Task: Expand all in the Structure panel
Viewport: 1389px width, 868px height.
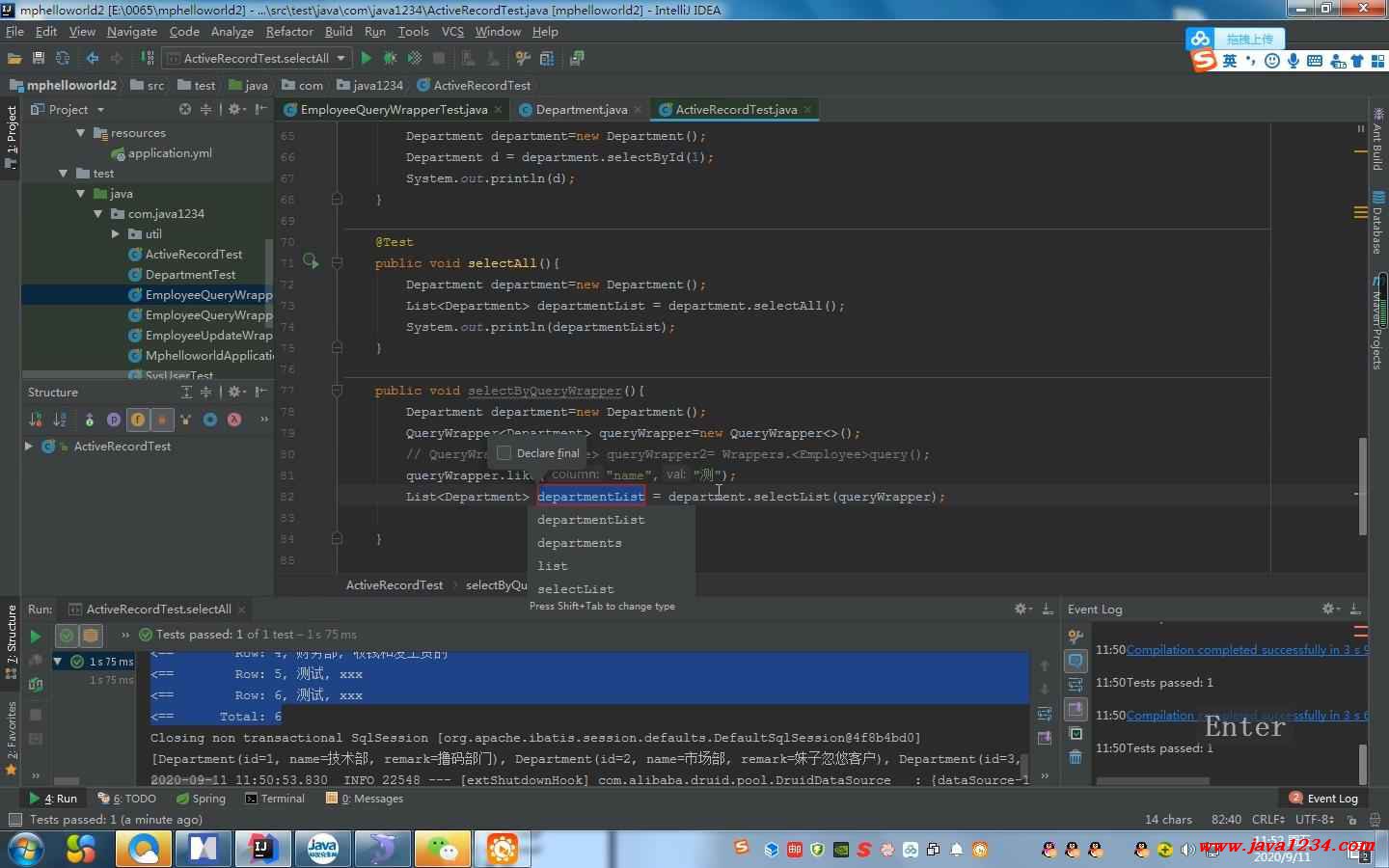Action: (186, 392)
